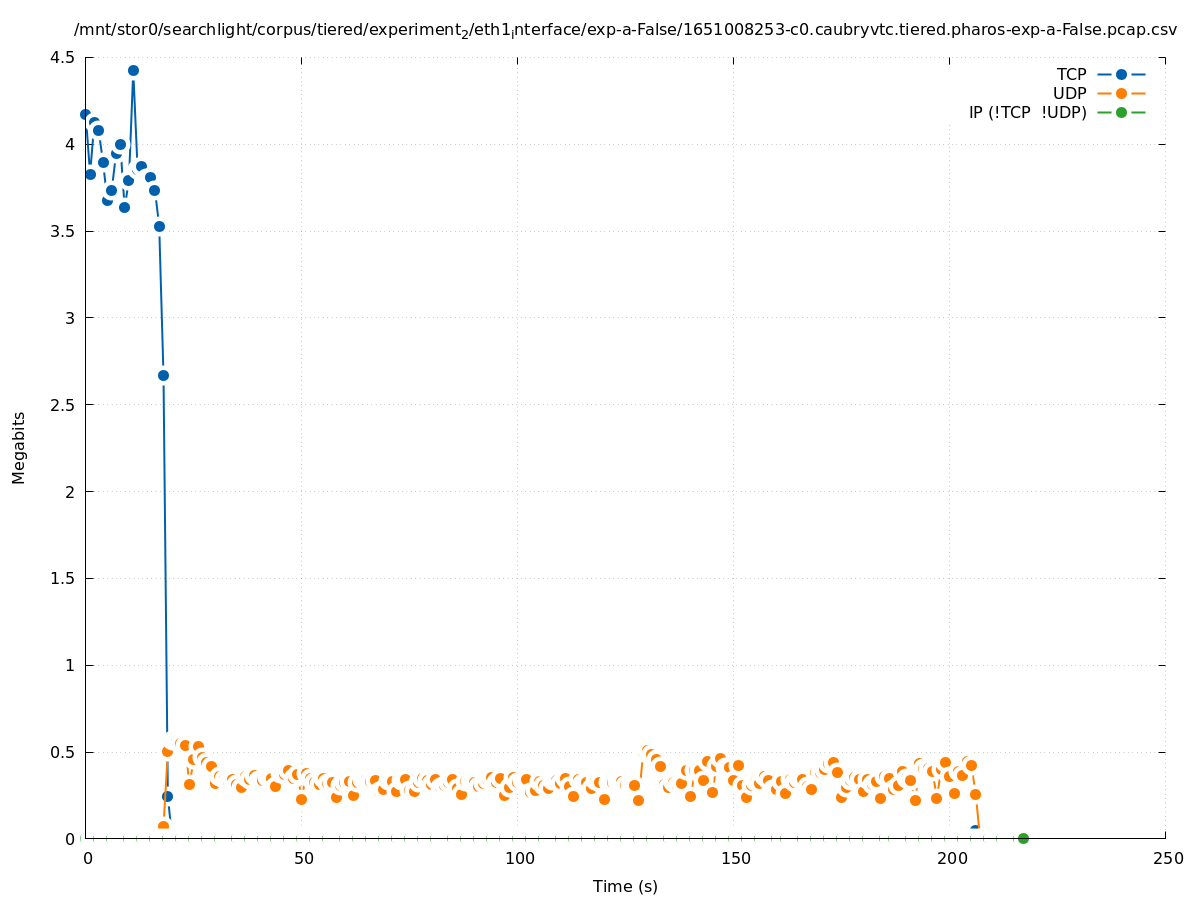Select the TCP legend label
1197x900 pixels.
(1071, 74)
